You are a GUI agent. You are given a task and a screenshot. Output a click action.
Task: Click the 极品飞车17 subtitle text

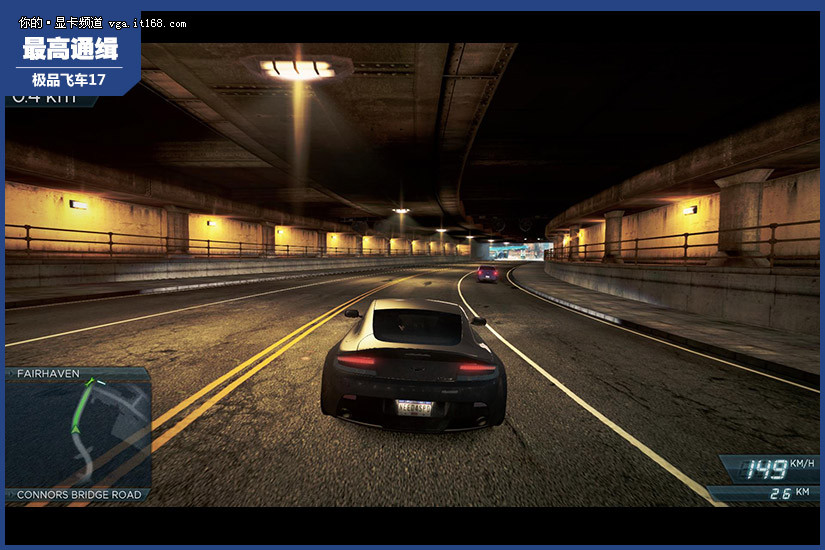(69, 80)
